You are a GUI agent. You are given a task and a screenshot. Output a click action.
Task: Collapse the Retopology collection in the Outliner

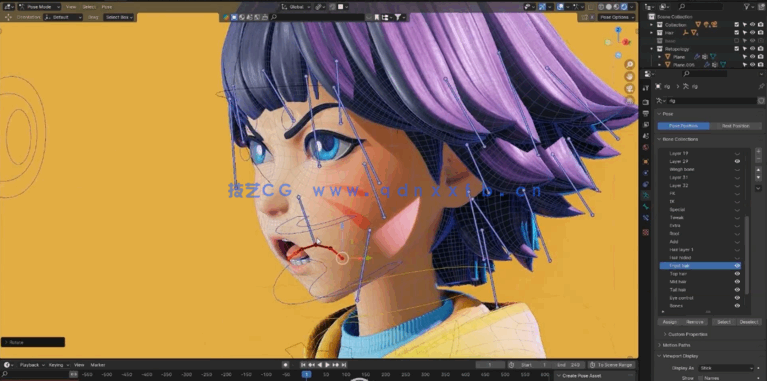click(x=652, y=49)
